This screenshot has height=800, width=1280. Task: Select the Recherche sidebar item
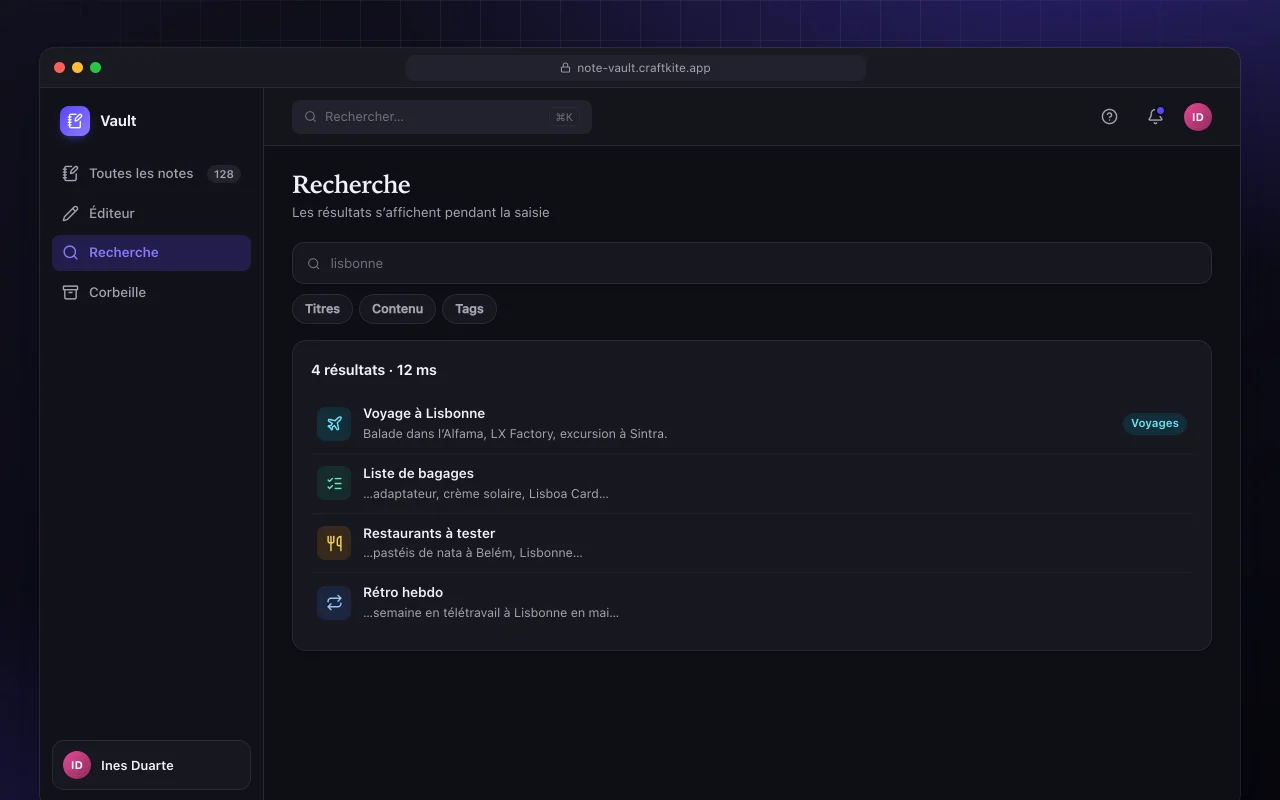click(151, 253)
